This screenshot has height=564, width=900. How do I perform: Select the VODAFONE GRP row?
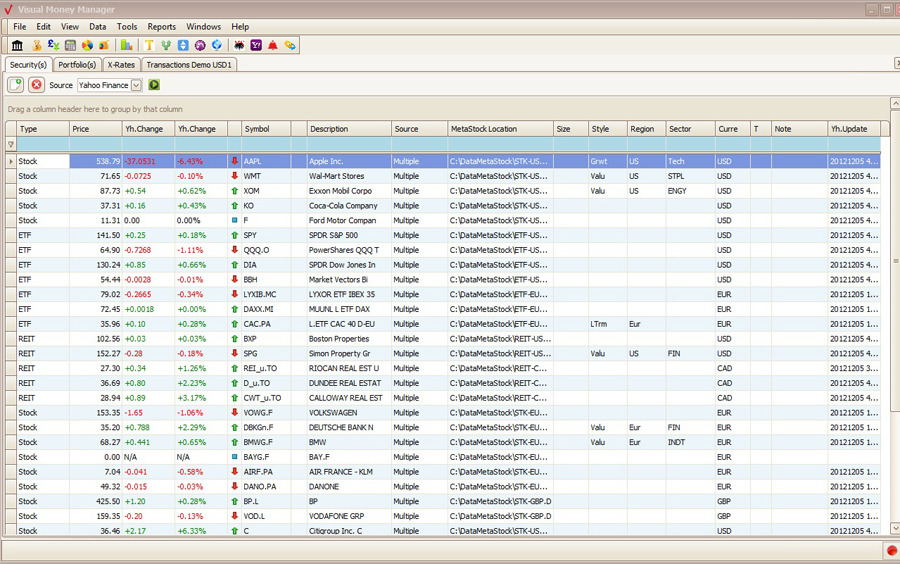click(443, 516)
